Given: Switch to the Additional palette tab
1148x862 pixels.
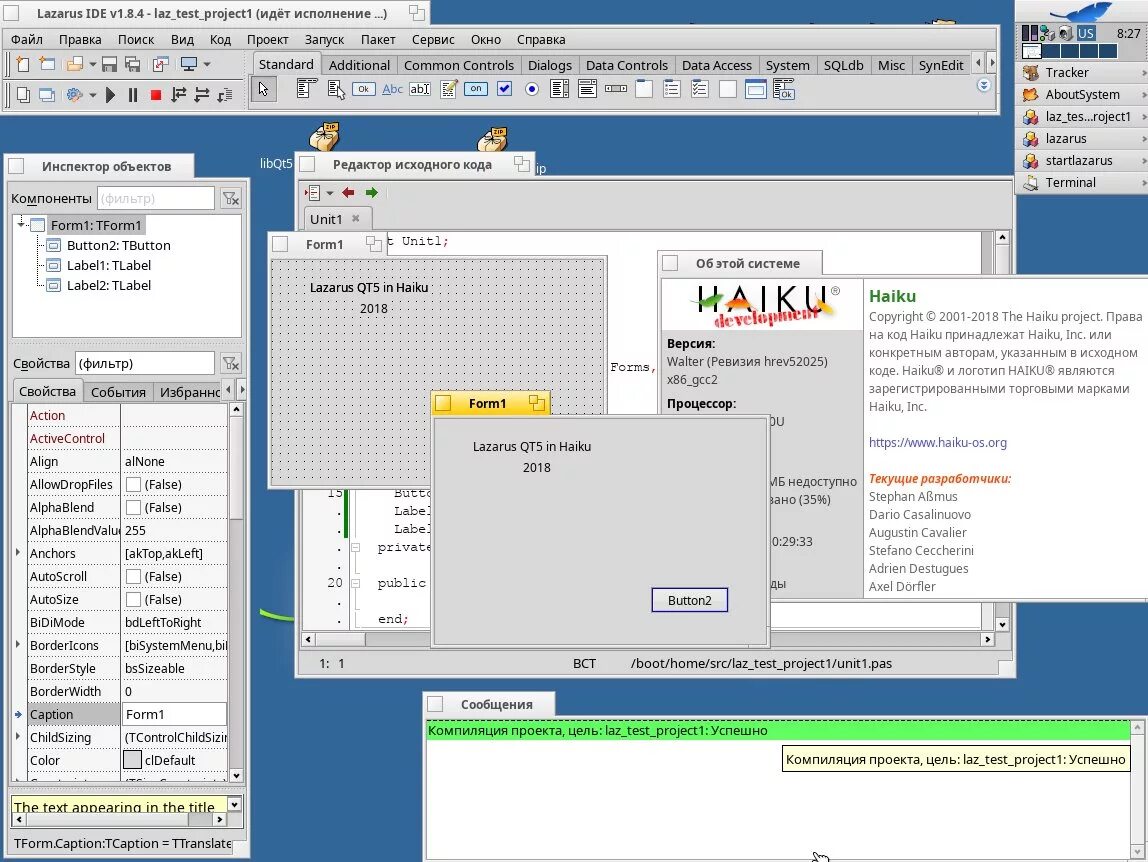Looking at the screenshot, I should click(359, 65).
